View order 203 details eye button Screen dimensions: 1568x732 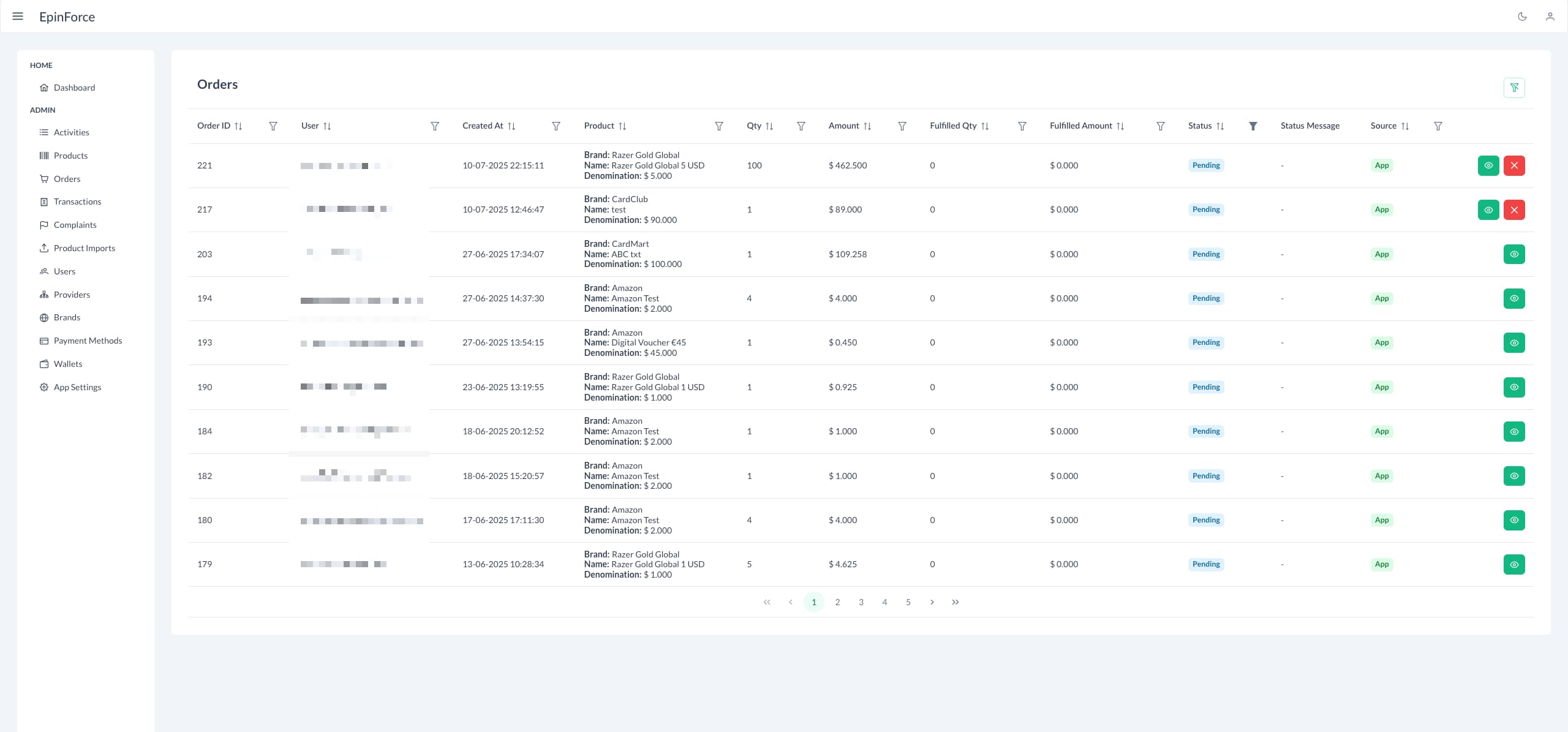point(1513,254)
